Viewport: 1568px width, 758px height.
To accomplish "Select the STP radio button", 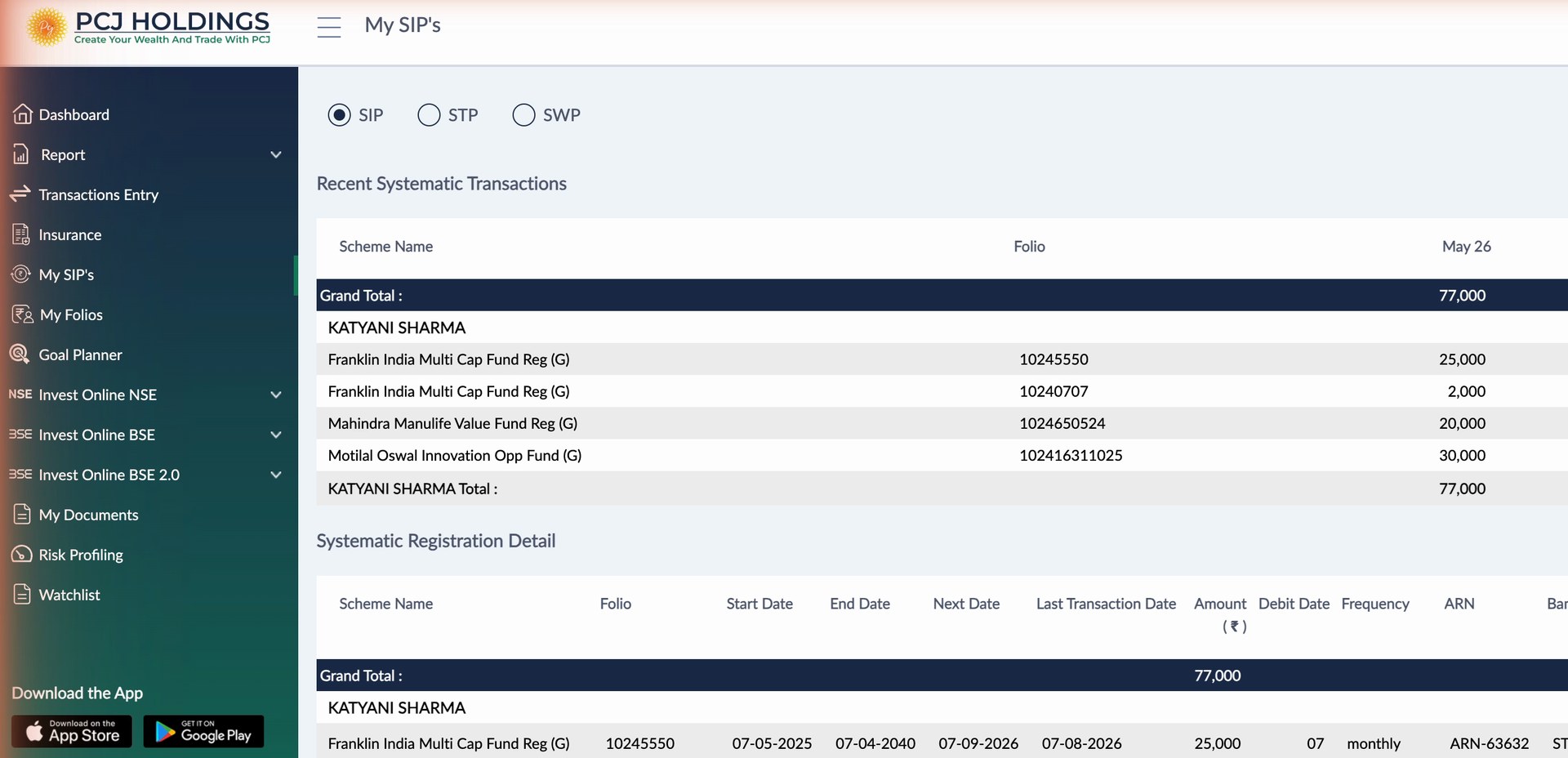I will click(429, 115).
